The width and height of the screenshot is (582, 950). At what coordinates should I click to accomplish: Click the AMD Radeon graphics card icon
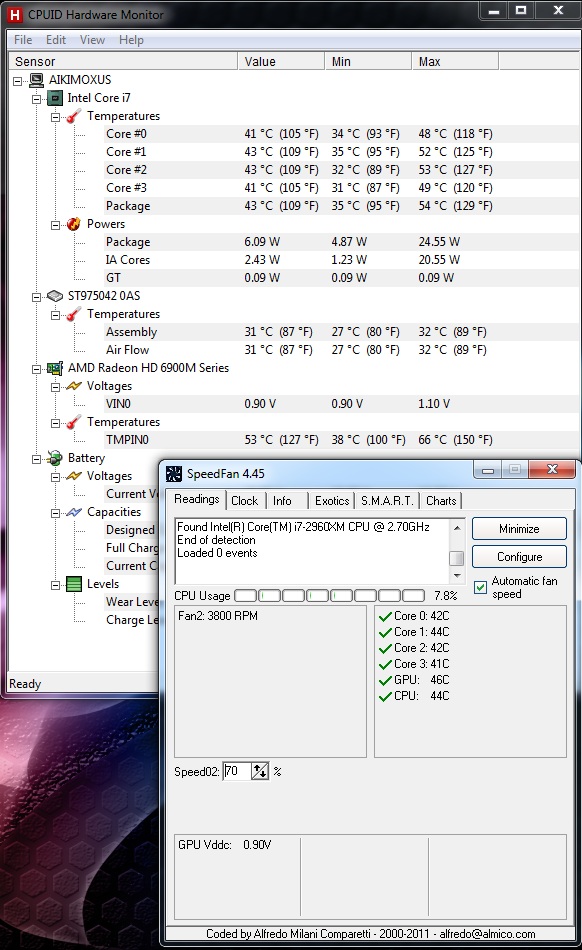[x=55, y=368]
